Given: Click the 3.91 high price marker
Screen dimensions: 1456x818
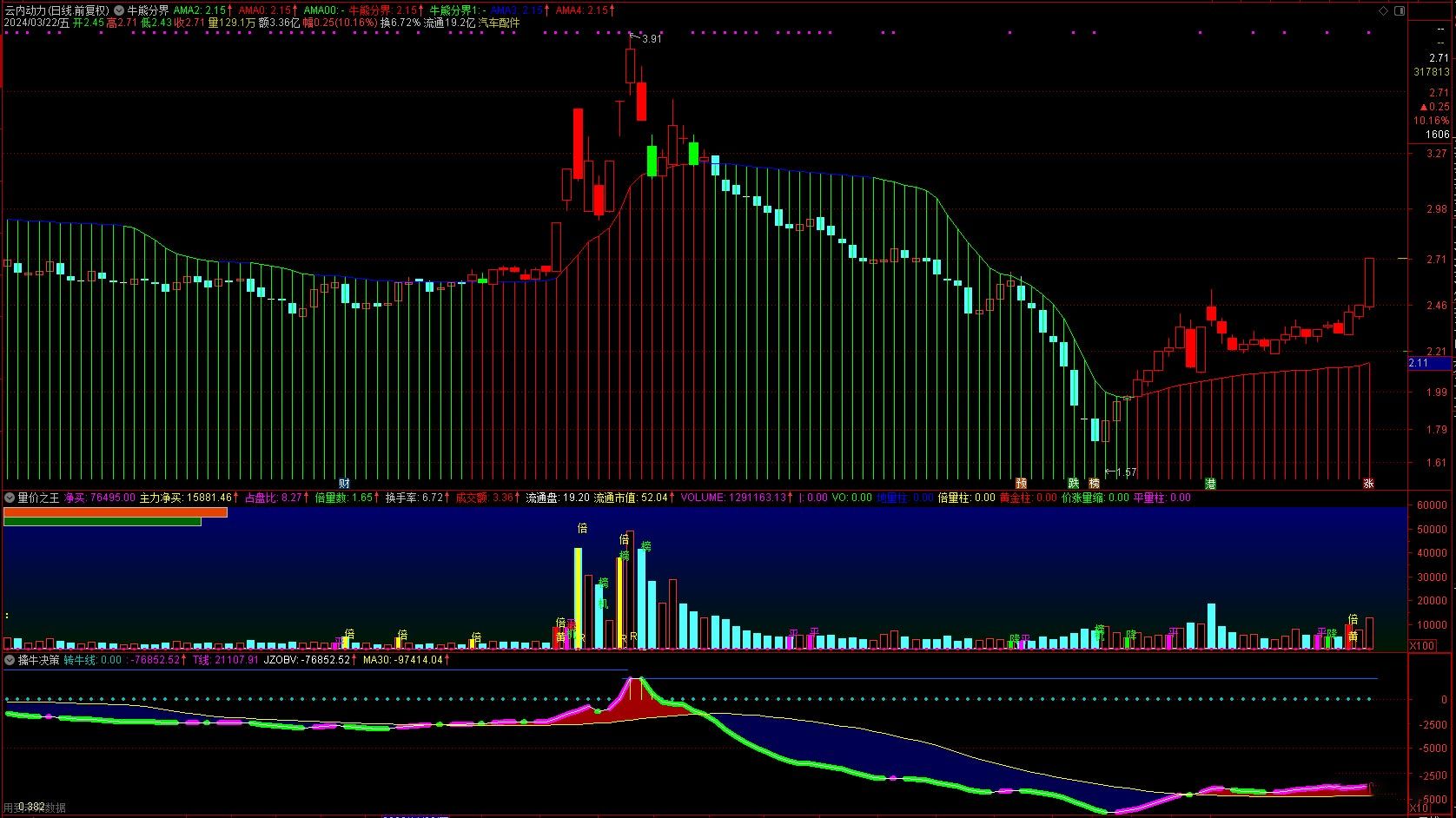Looking at the screenshot, I should click(651, 39).
